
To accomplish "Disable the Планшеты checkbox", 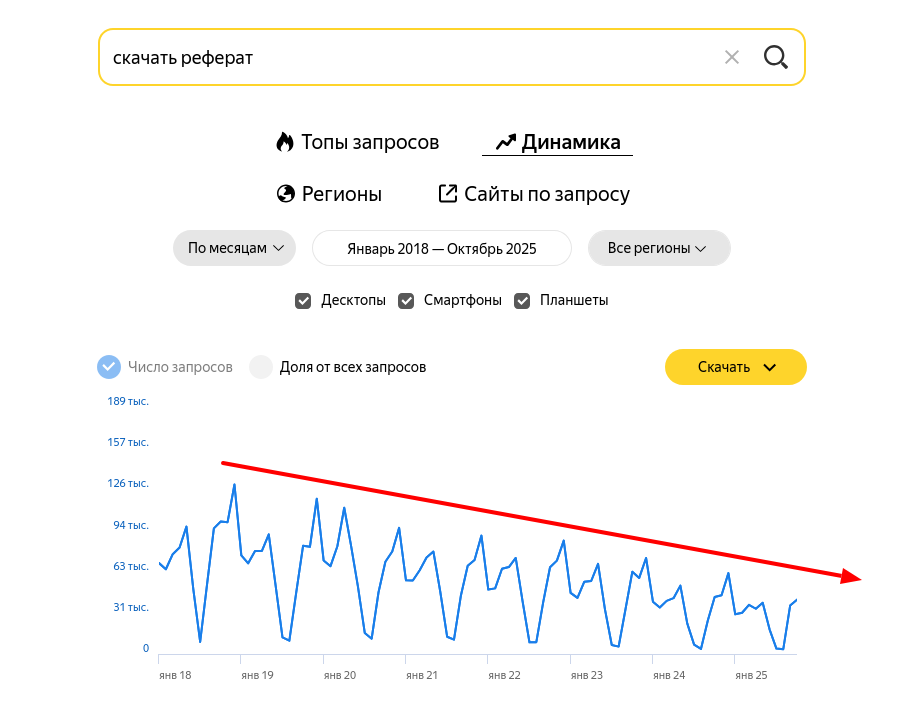I will coord(522,300).
